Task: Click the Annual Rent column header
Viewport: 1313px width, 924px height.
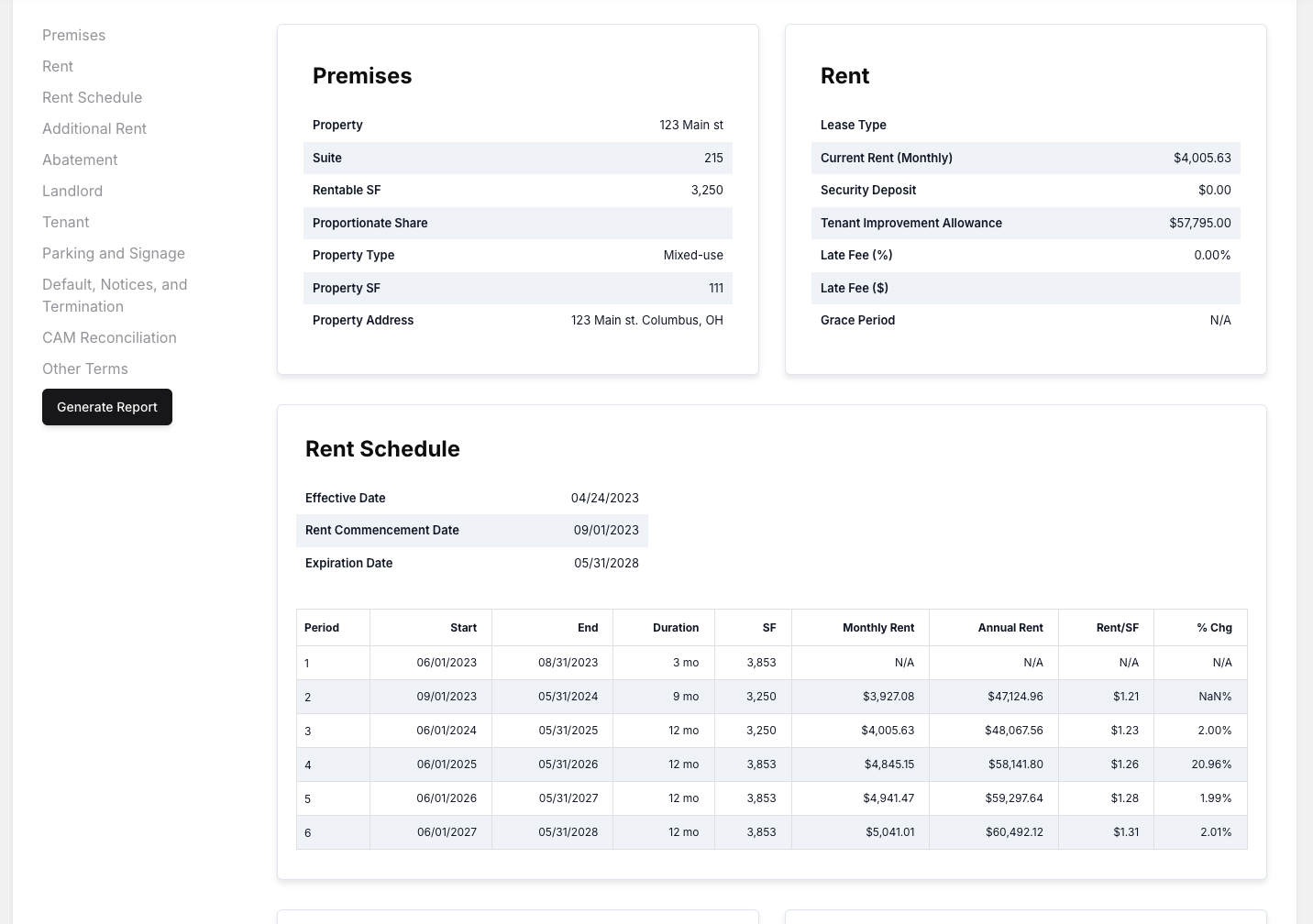Action: click(x=1010, y=628)
